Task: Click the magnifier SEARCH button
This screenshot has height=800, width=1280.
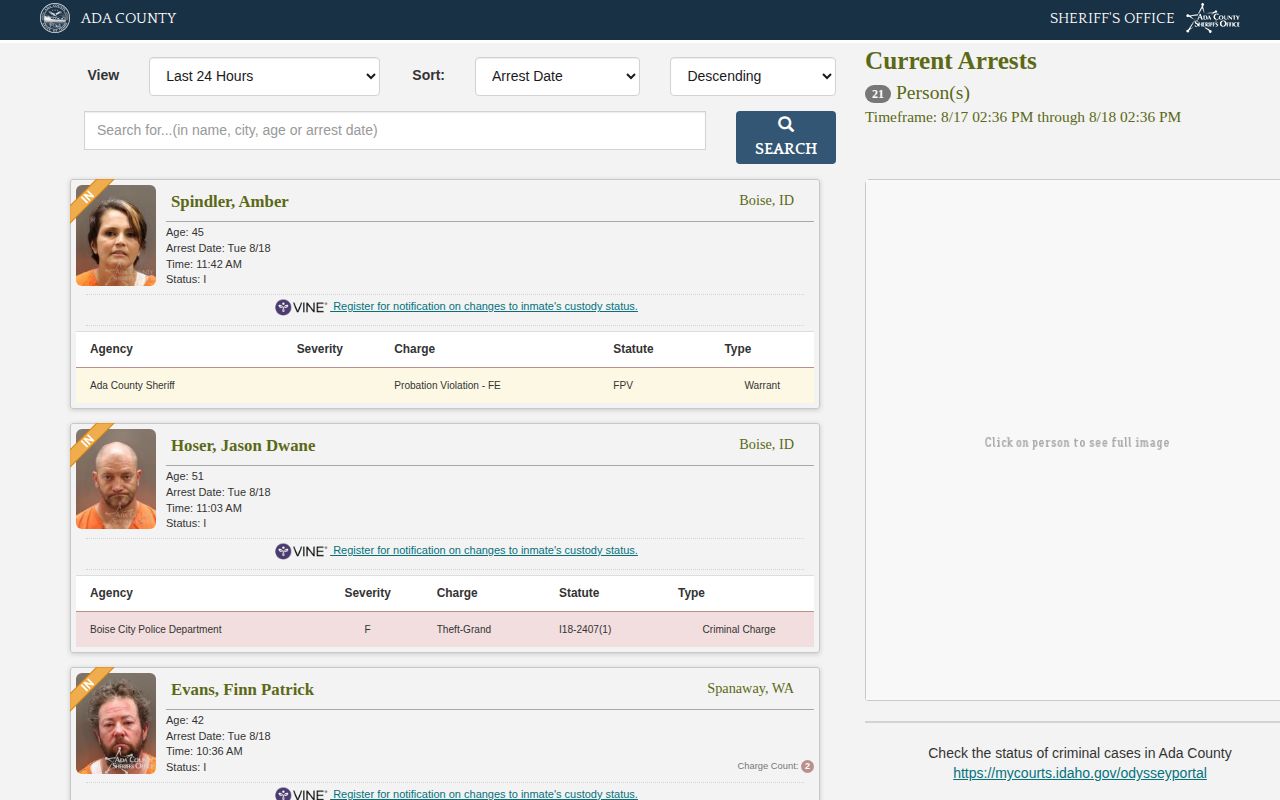Action: (x=786, y=137)
